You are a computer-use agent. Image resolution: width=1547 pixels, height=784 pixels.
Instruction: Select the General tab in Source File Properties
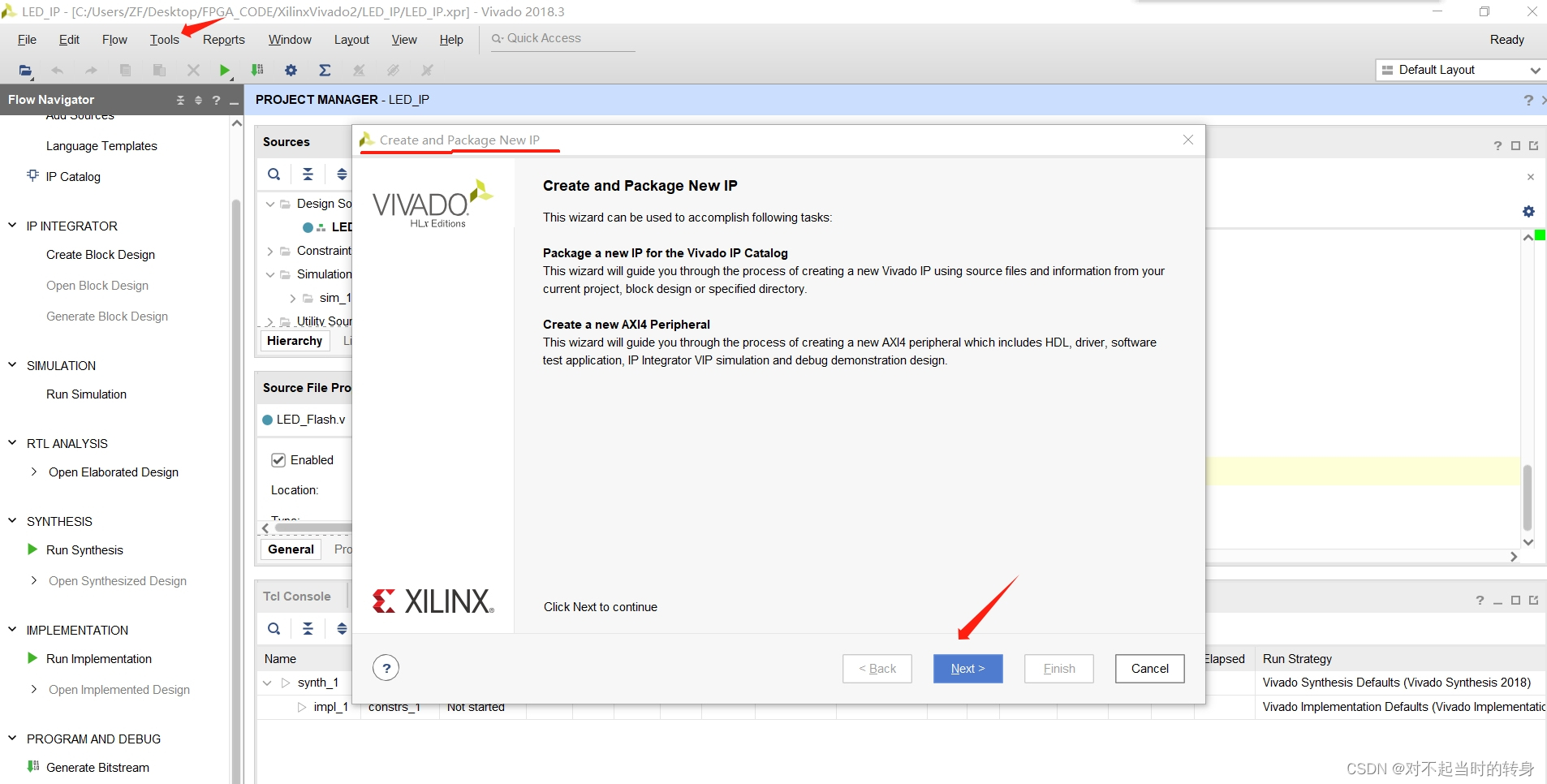(291, 549)
